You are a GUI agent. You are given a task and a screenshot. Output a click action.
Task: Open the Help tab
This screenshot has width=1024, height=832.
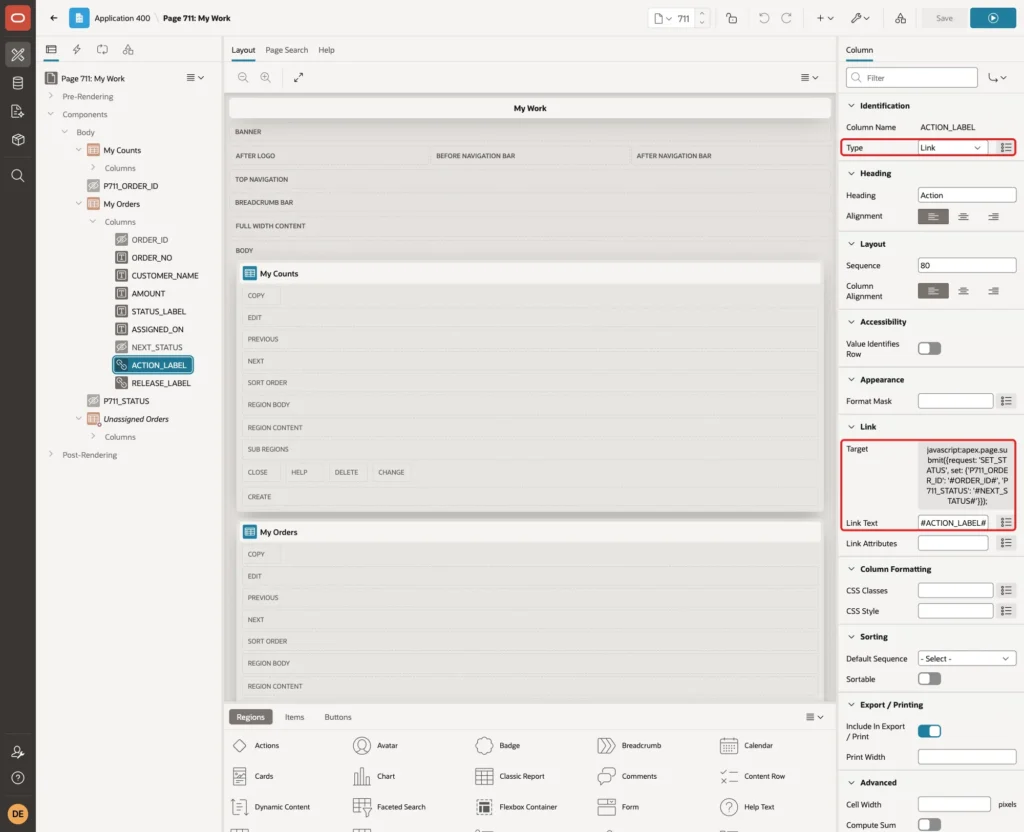pos(326,50)
